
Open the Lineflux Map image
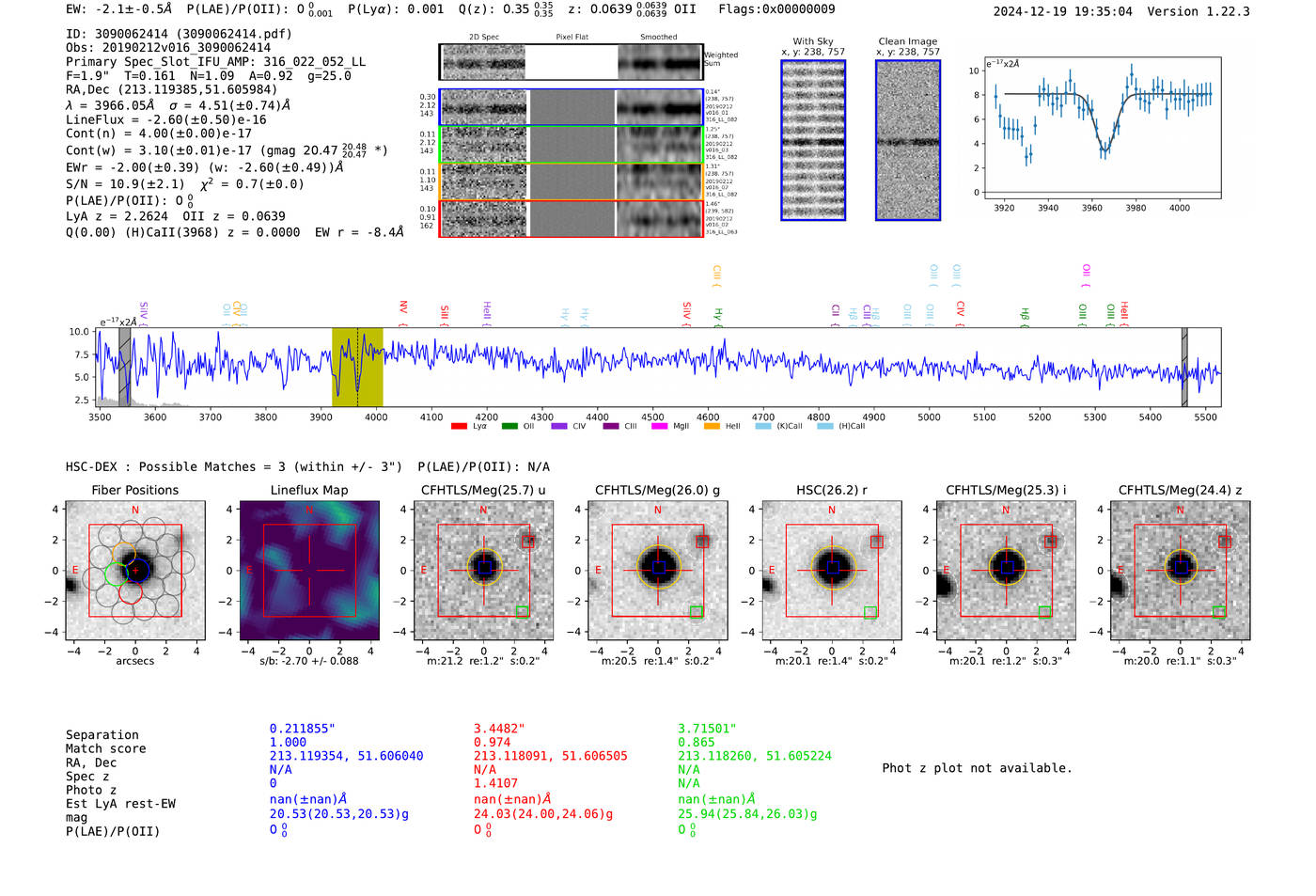309,570
